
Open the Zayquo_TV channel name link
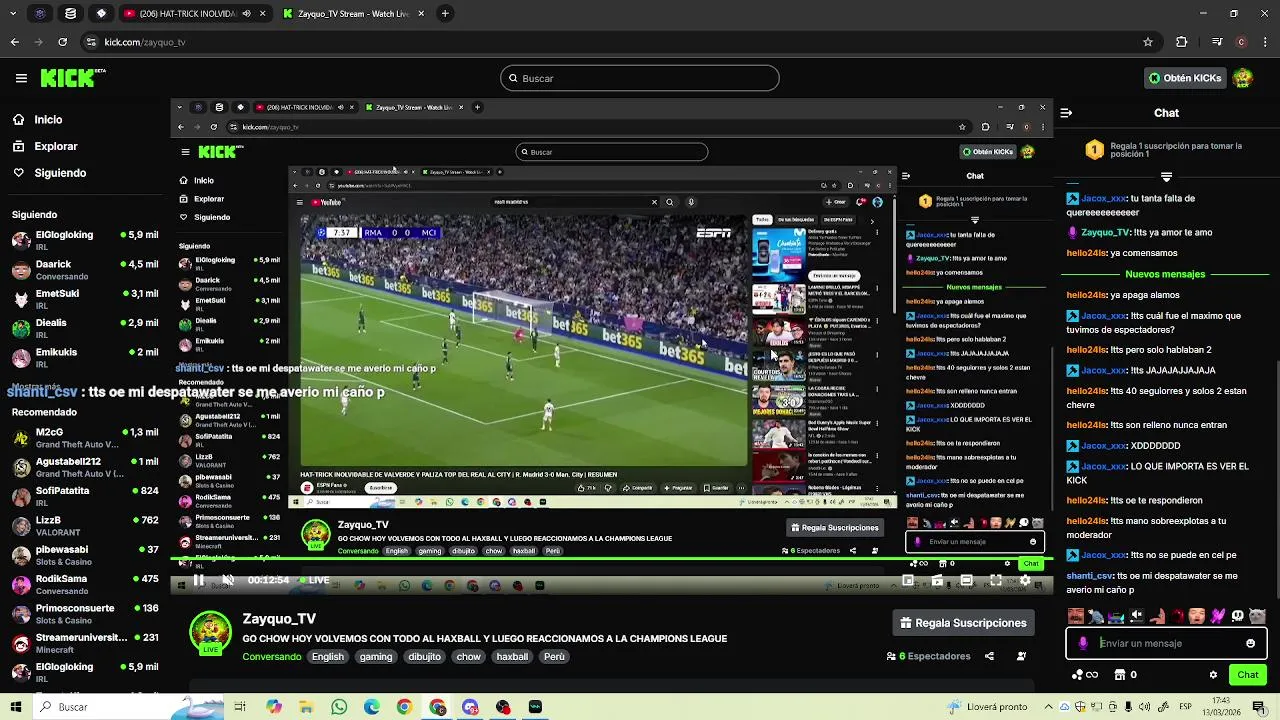(x=279, y=619)
